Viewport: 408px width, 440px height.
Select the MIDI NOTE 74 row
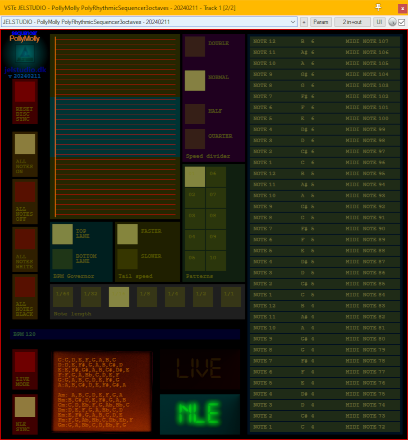pyautogui.click(x=325, y=405)
